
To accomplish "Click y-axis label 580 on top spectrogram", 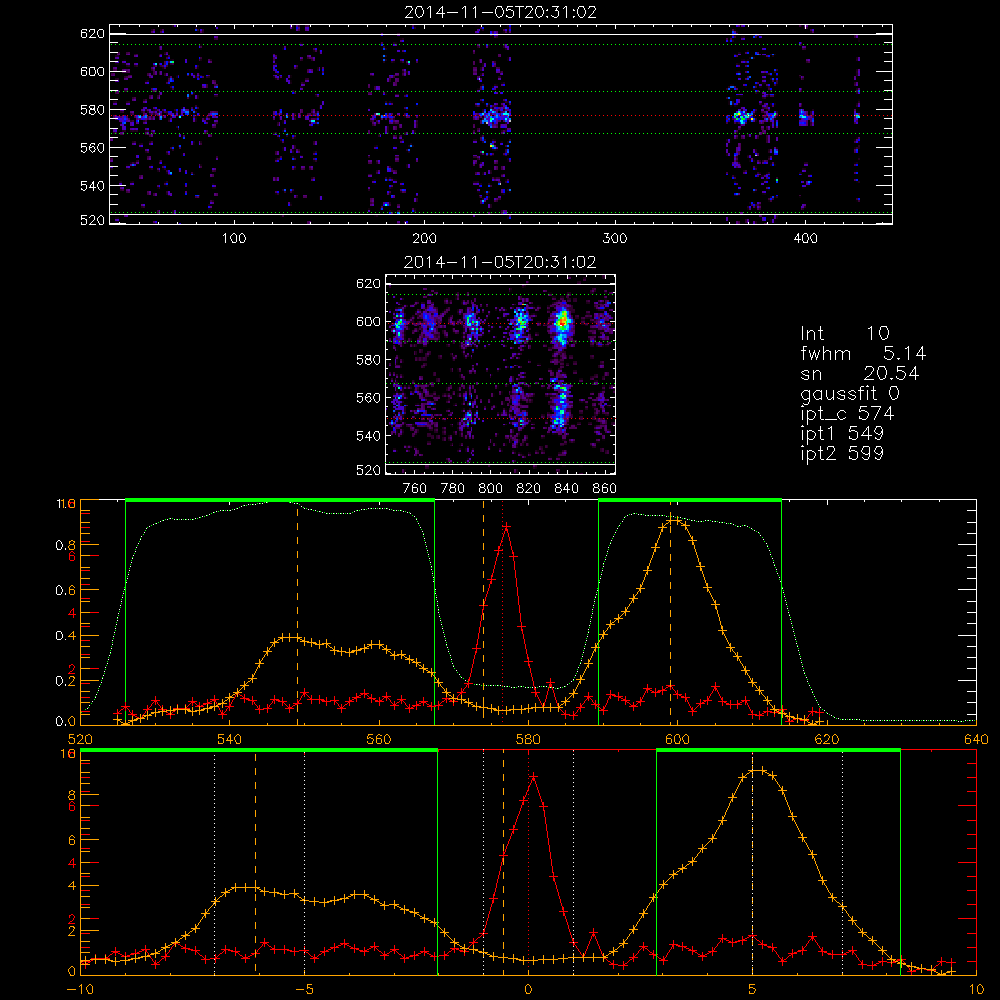I will click(x=92, y=110).
